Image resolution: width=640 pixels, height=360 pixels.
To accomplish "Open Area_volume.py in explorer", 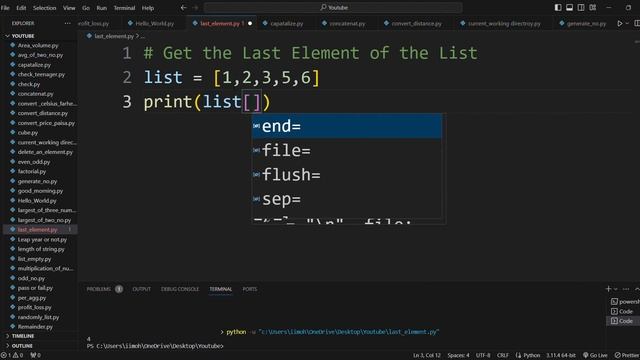I will [38, 45].
